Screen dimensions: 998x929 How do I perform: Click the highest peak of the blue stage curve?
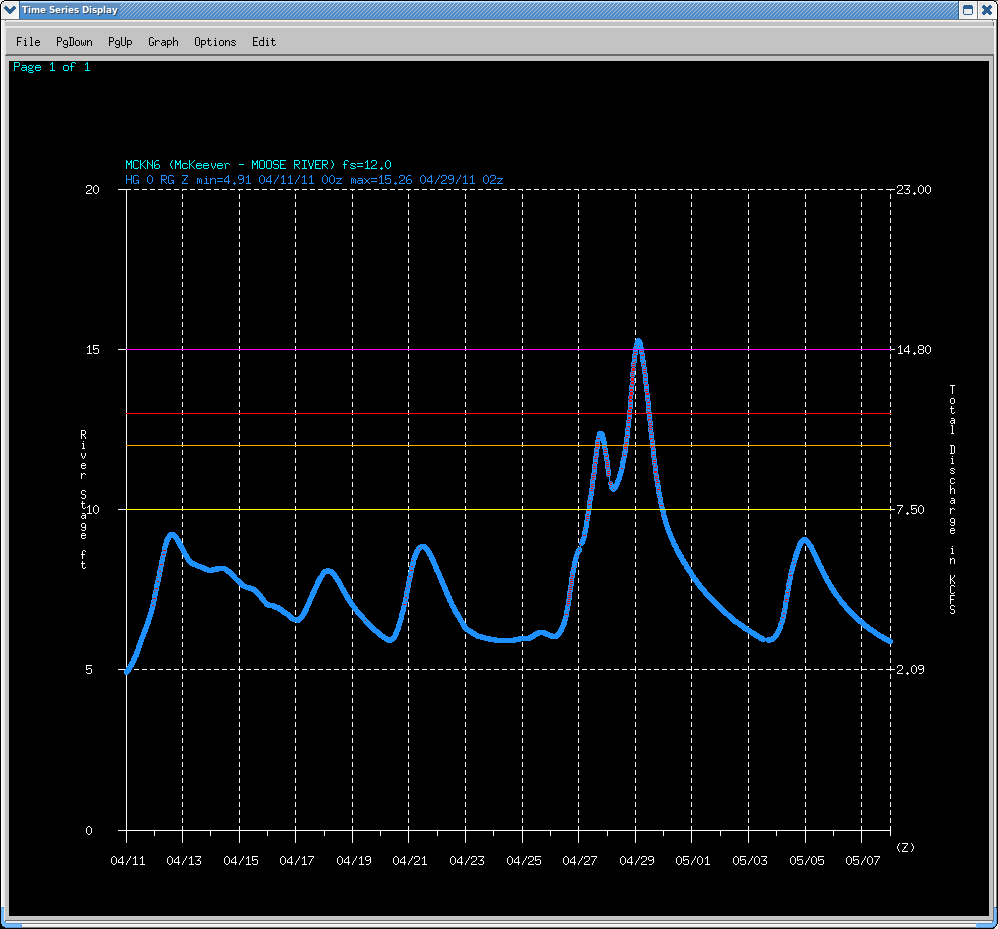click(x=638, y=343)
